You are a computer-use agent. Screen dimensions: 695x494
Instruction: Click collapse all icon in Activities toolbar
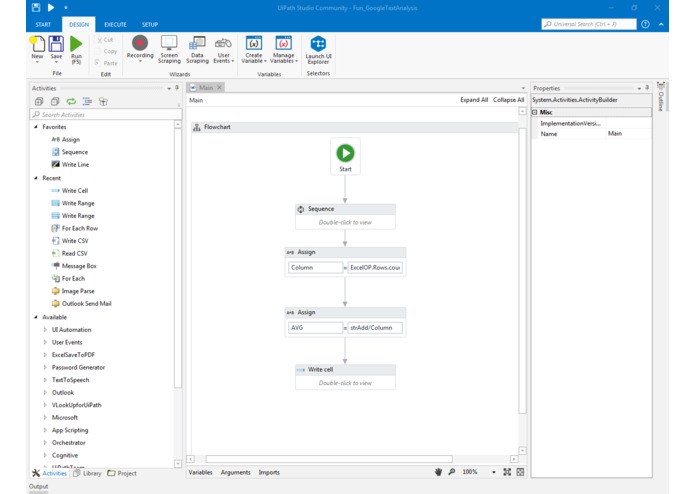pyautogui.click(x=55, y=101)
